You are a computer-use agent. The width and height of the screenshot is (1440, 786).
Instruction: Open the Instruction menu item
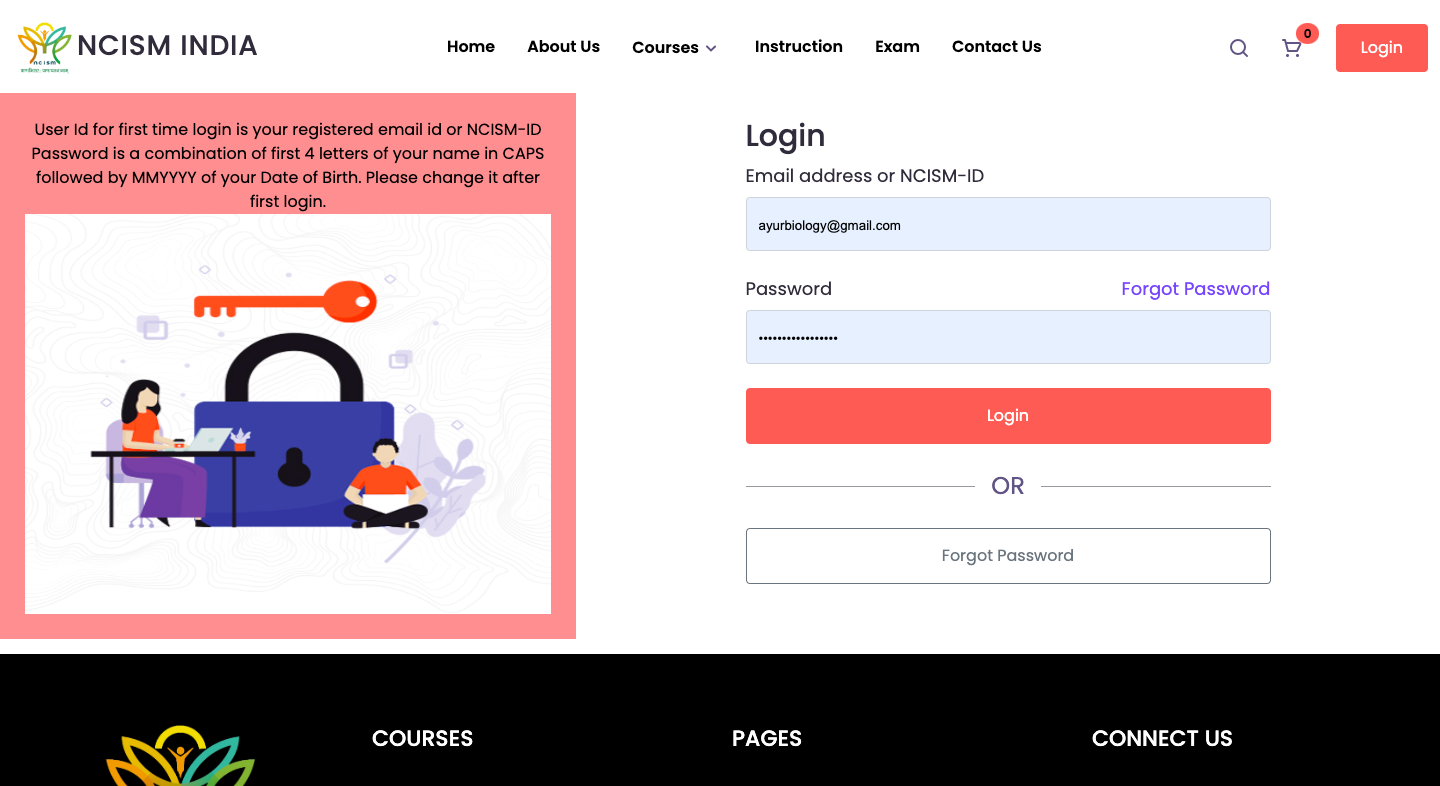799,46
